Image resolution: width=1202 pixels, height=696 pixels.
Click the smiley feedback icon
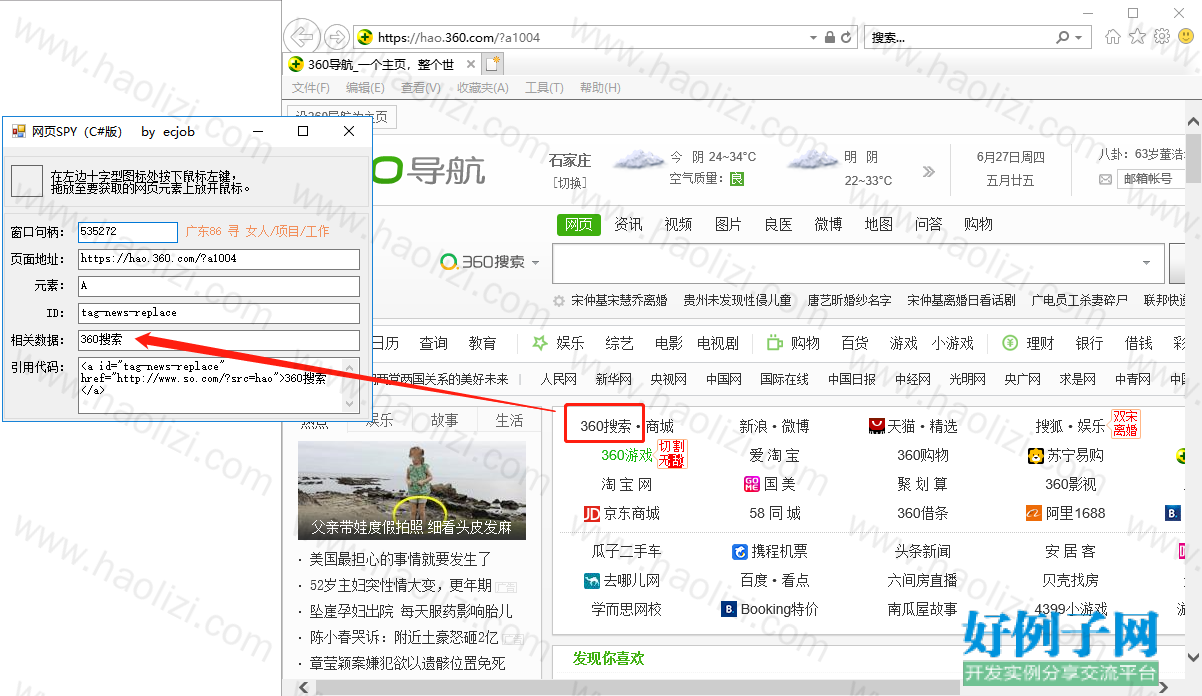[x=1186, y=36]
